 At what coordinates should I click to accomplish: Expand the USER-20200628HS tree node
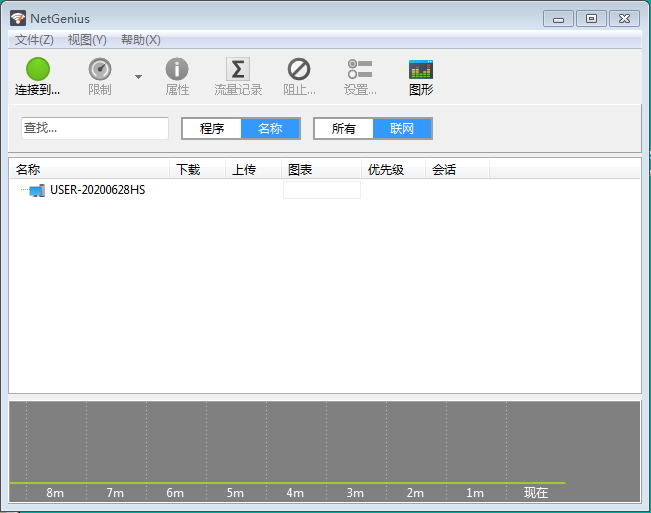point(22,190)
